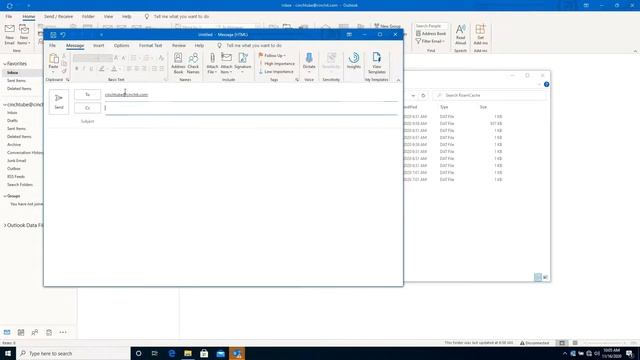
Task: Toggle Bold in Basic Text group
Action: tap(76, 69)
